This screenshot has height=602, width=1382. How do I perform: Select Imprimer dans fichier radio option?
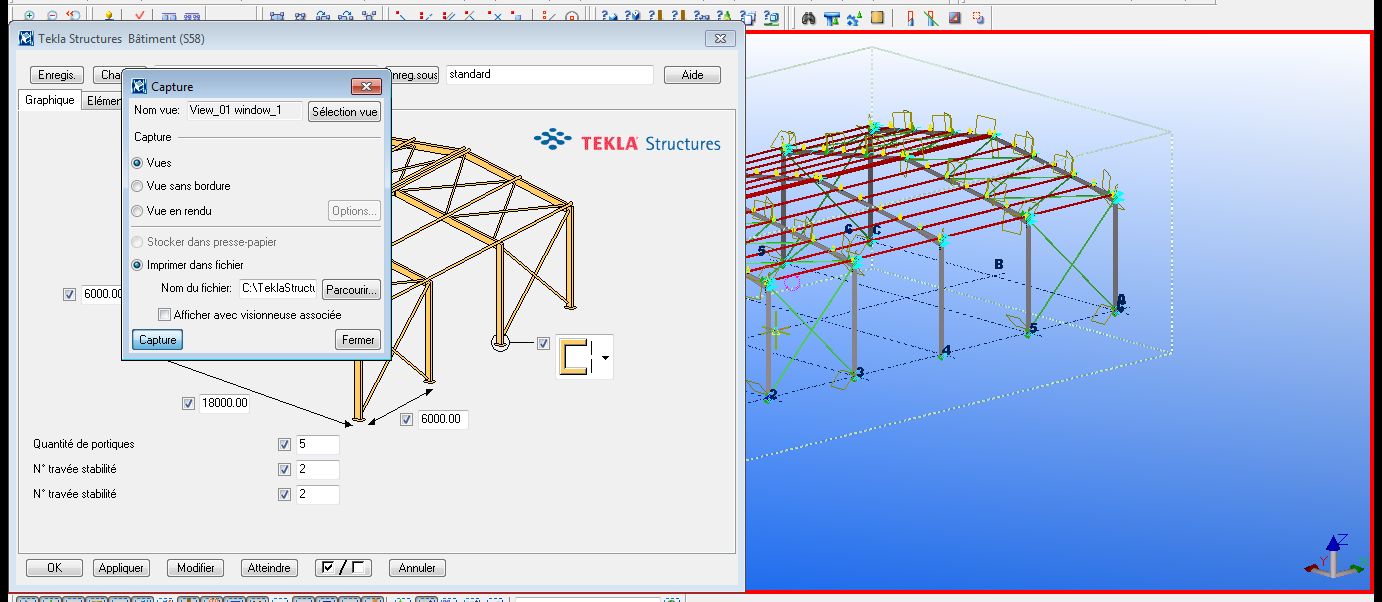(x=138, y=265)
